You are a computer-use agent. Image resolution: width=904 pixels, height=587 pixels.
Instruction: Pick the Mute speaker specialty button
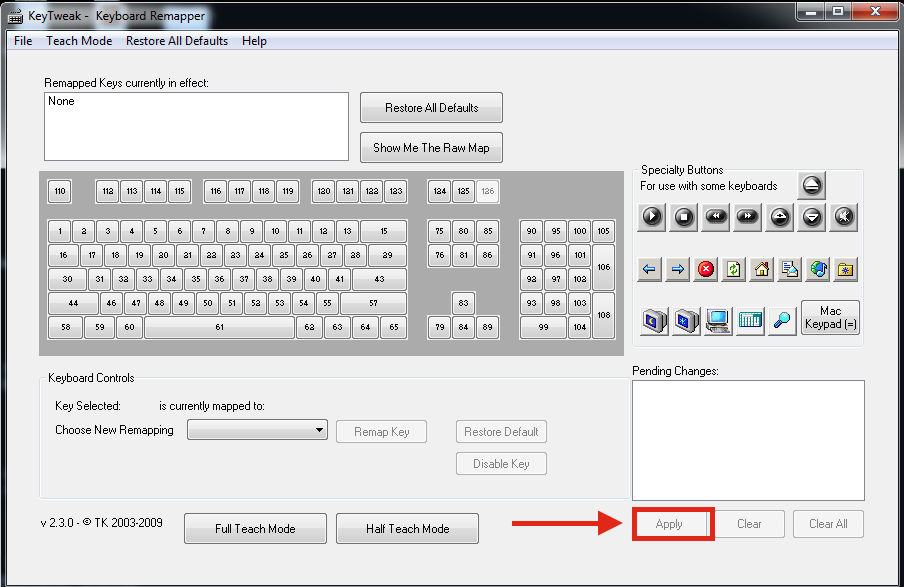point(843,217)
